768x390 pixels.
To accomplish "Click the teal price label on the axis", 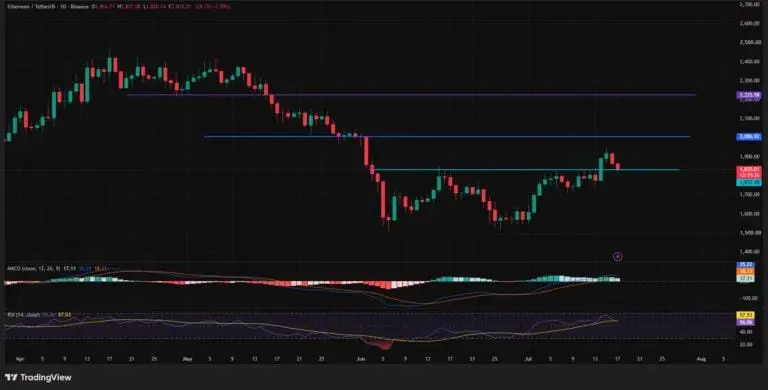I will click(749, 182).
